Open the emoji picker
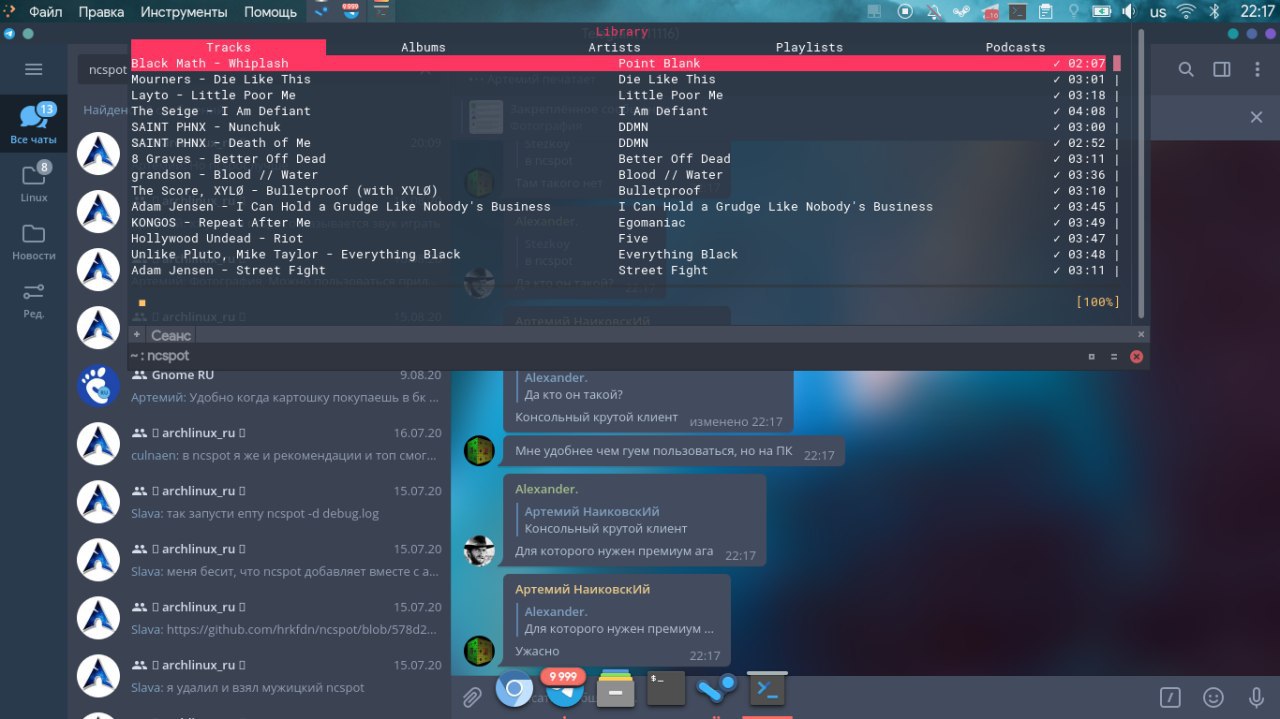Image resolution: width=1280 pixels, height=719 pixels. point(1213,697)
